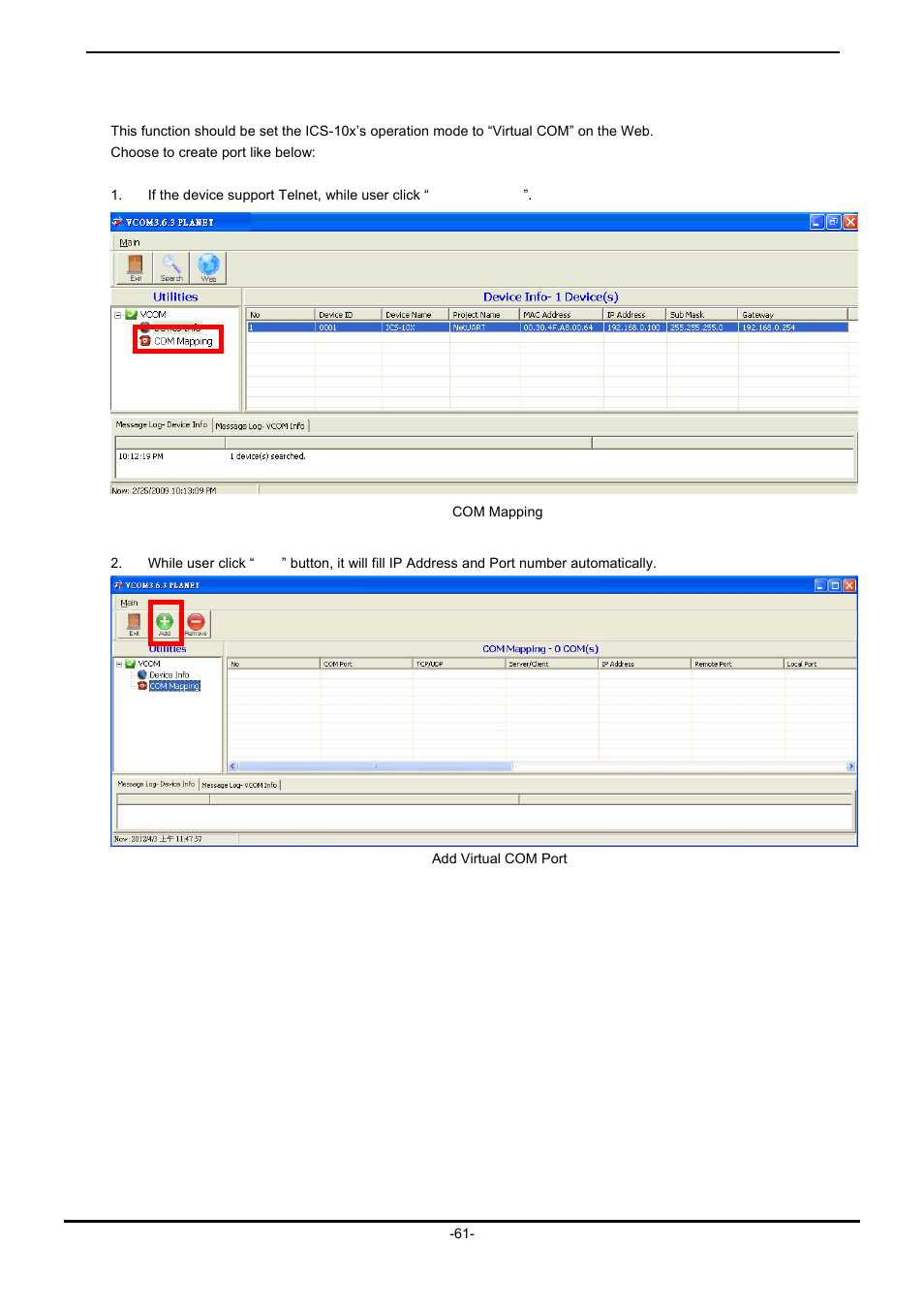This screenshot has width=924, height=1308.
Task: Select Device Info in the lower Utilities tree
Action: tap(169, 675)
